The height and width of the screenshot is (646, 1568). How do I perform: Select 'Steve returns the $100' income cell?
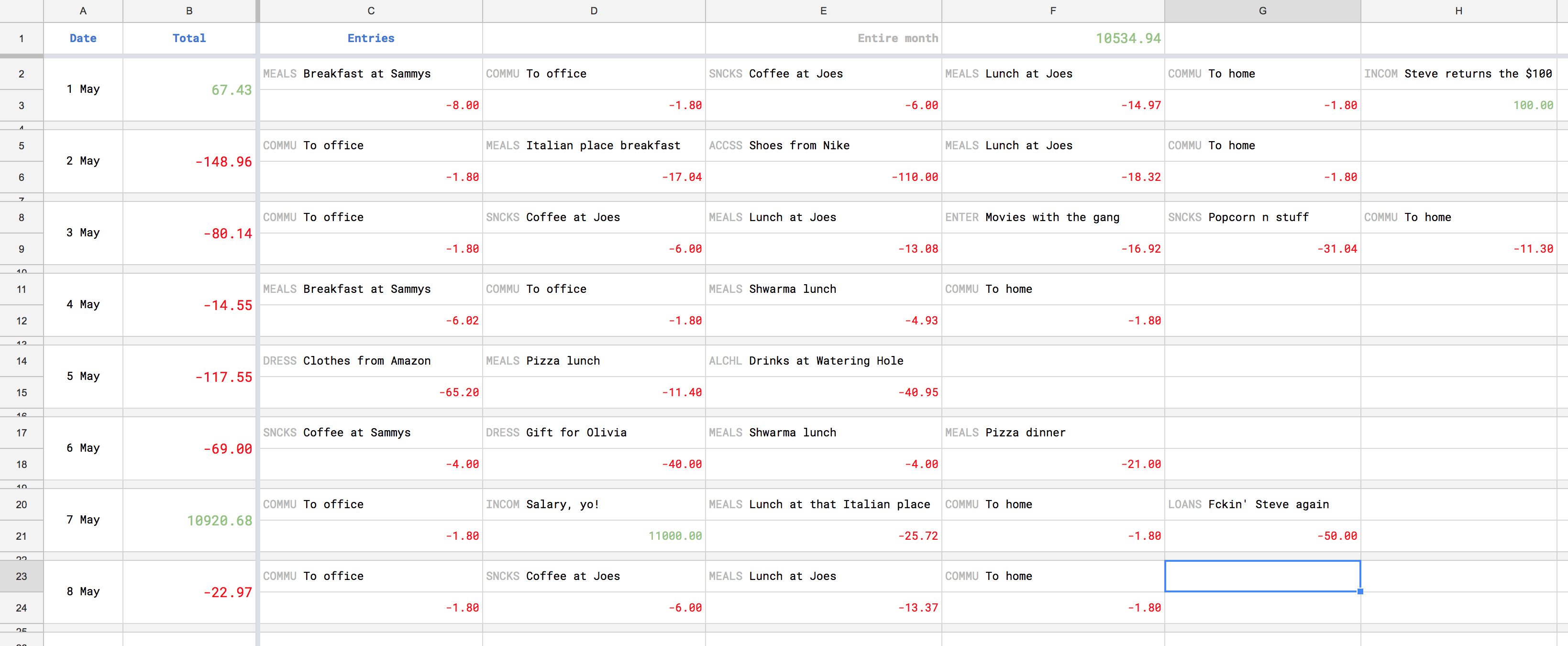click(1458, 74)
